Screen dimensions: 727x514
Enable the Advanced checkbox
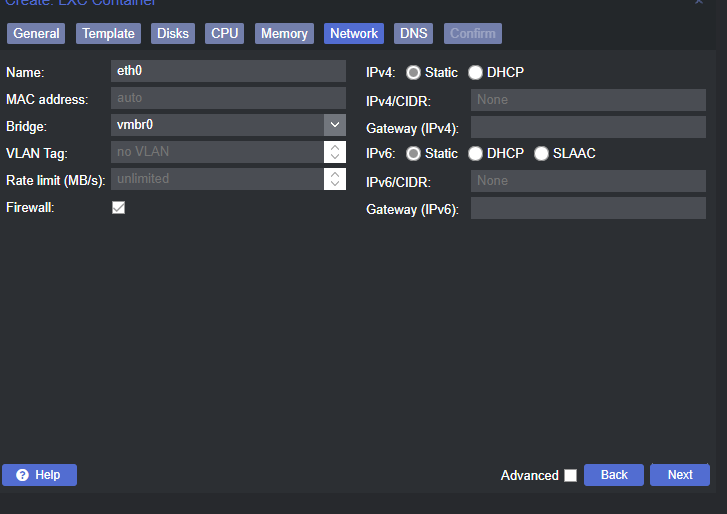pos(570,475)
